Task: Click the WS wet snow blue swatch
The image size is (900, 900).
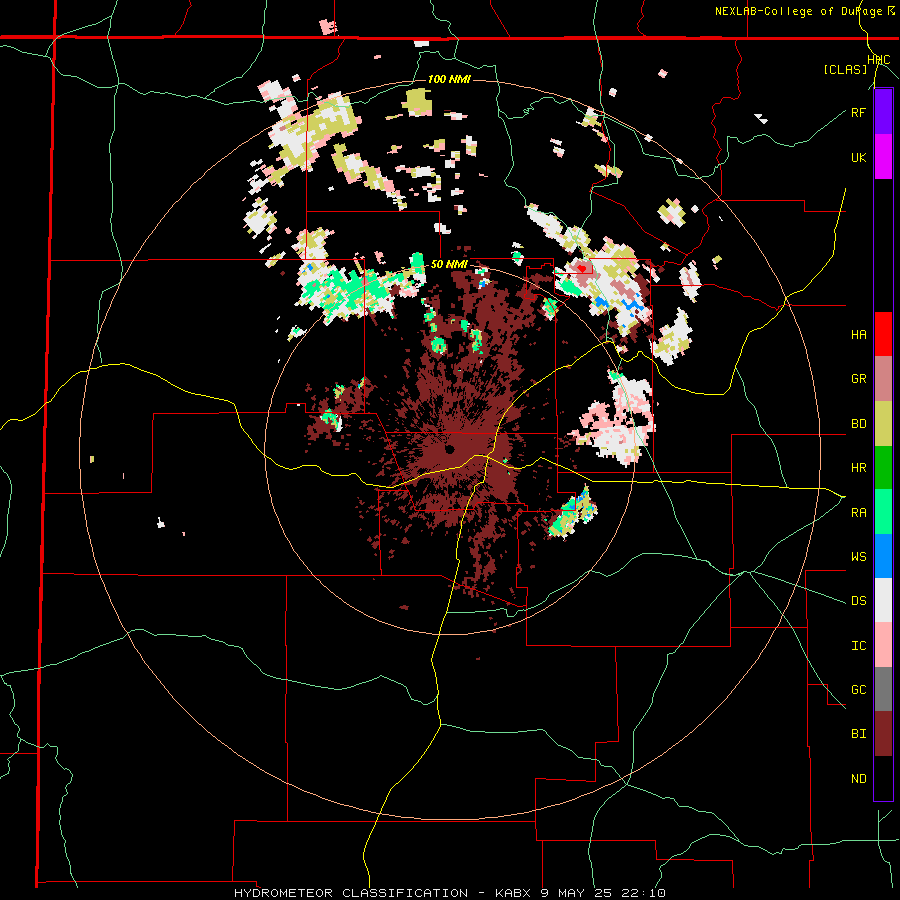Action: coord(883,556)
